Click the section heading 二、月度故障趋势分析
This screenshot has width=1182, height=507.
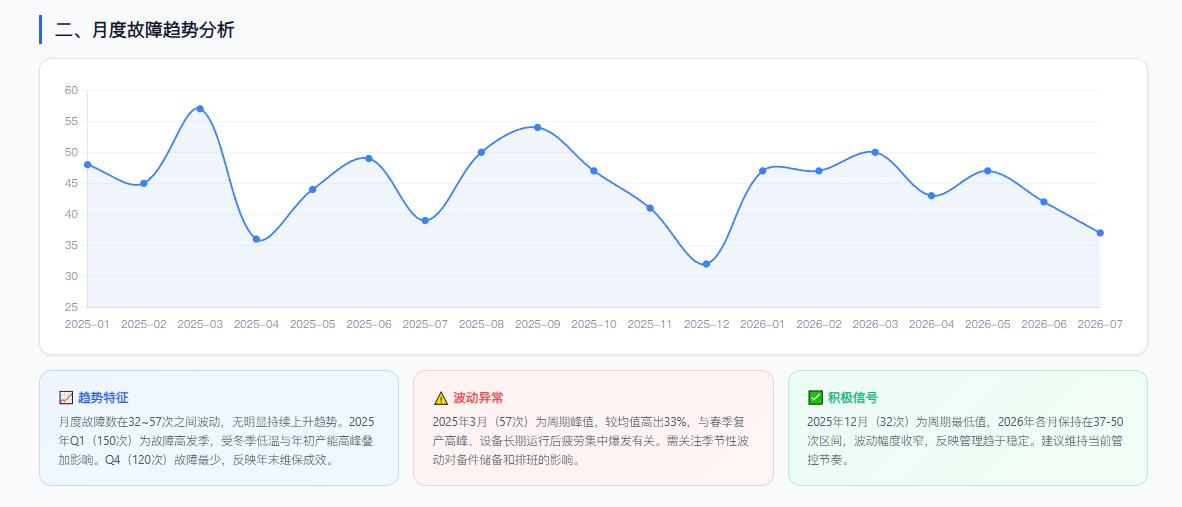click(x=145, y=30)
